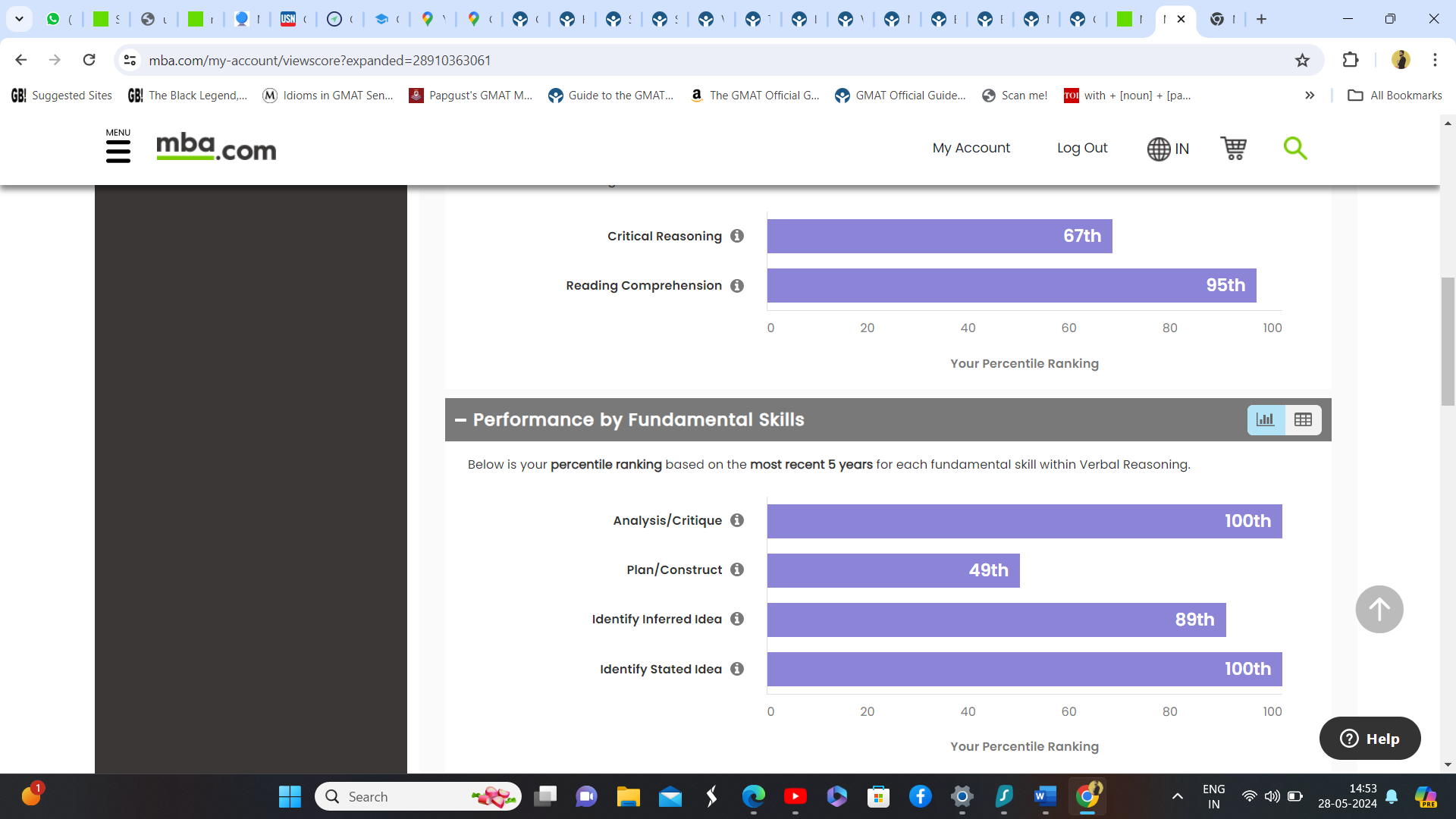Open My Account menu

click(x=971, y=148)
